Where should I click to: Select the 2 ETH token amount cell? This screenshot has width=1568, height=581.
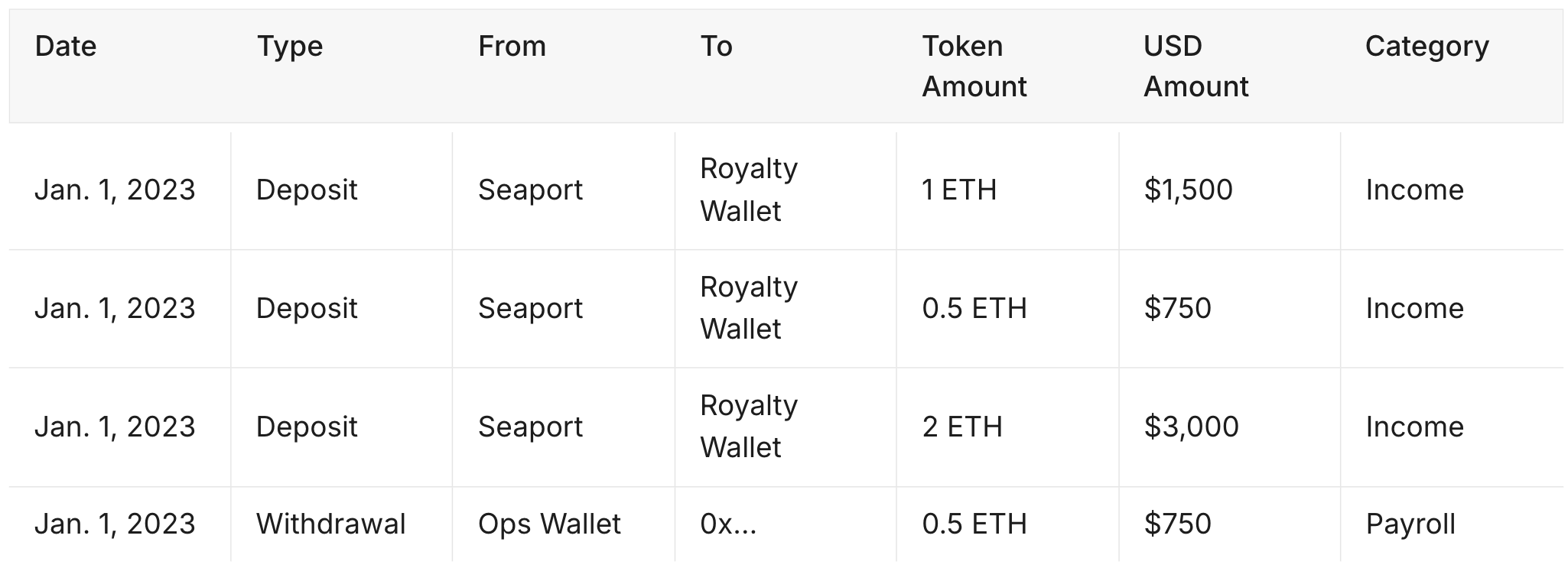[962, 427]
